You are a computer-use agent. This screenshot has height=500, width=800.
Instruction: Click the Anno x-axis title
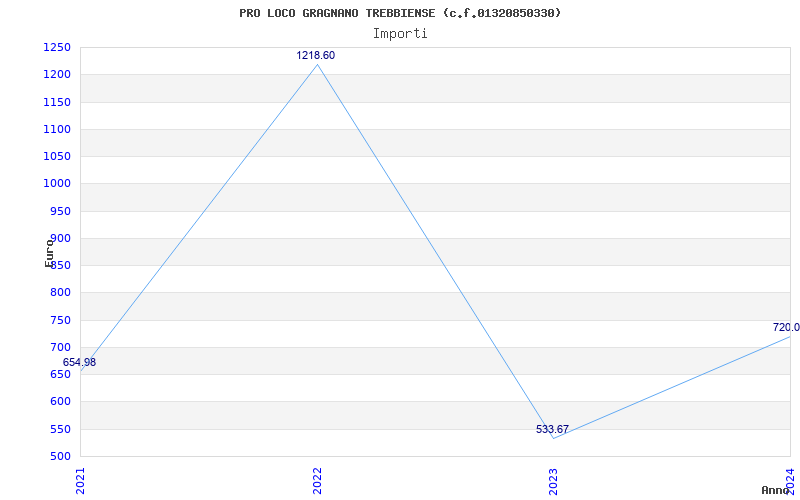click(x=776, y=490)
